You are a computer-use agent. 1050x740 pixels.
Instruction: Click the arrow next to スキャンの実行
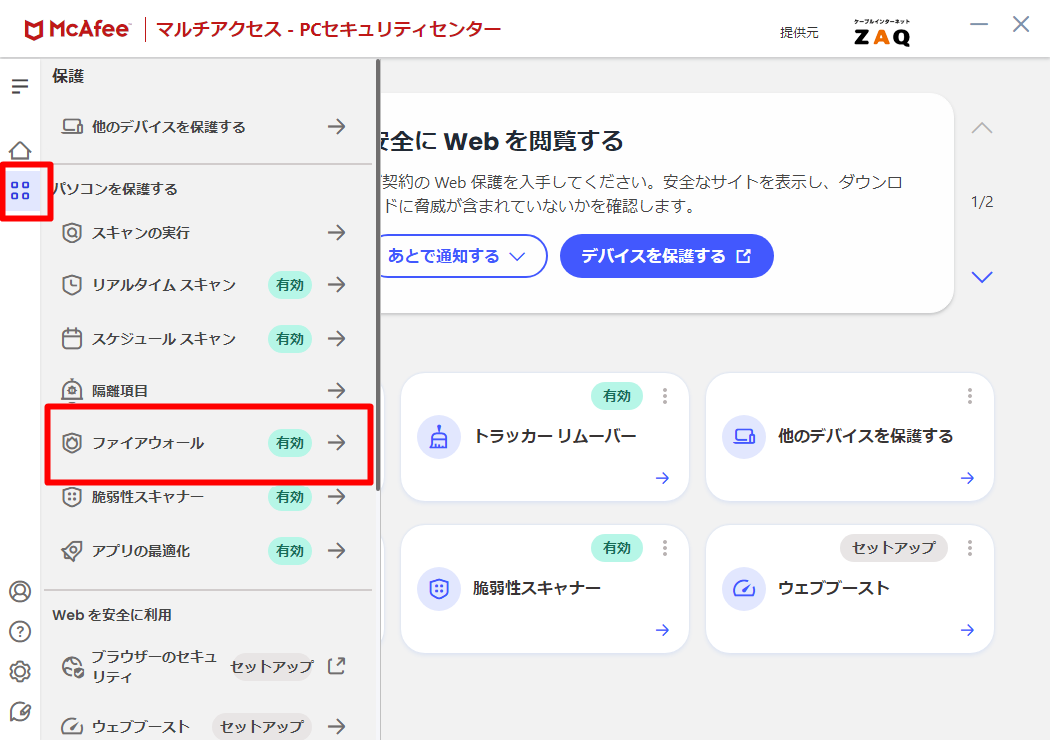[x=337, y=232]
